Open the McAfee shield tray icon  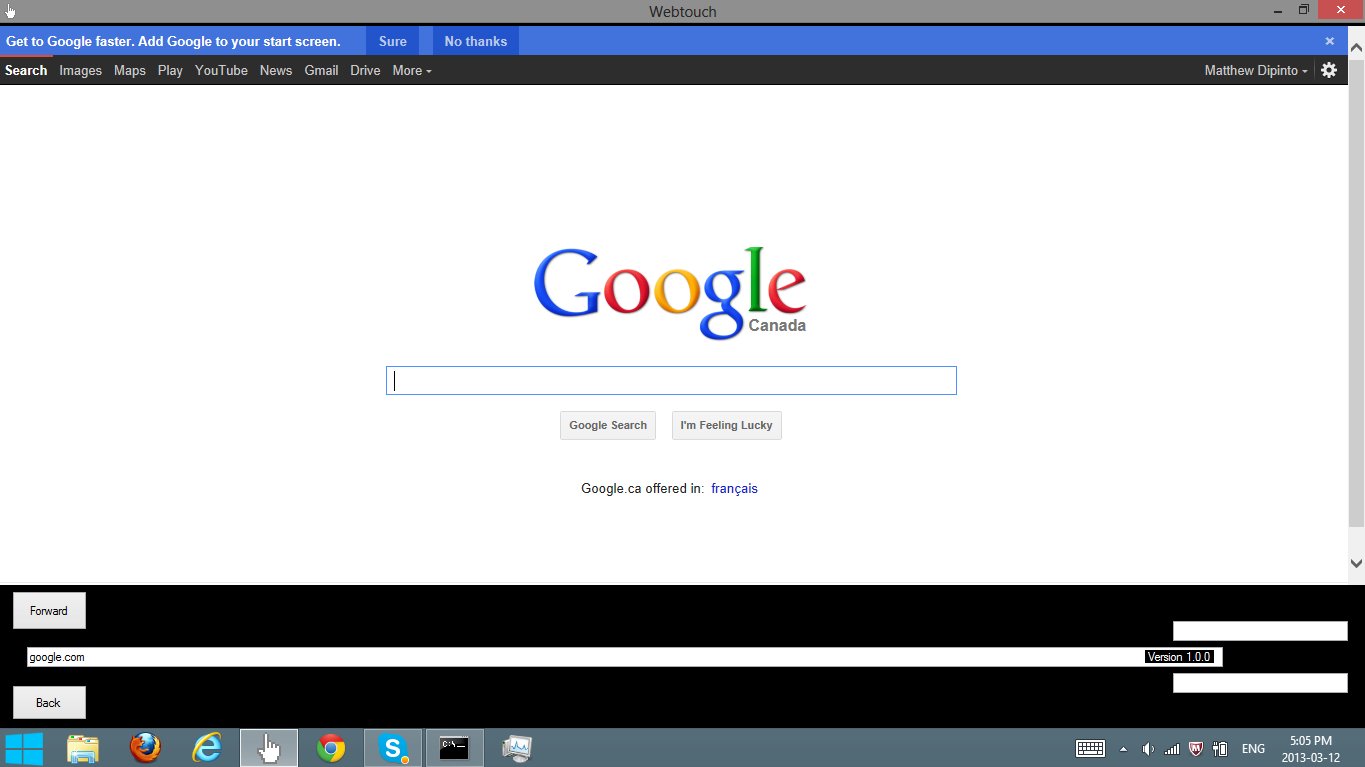coord(1196,749)
